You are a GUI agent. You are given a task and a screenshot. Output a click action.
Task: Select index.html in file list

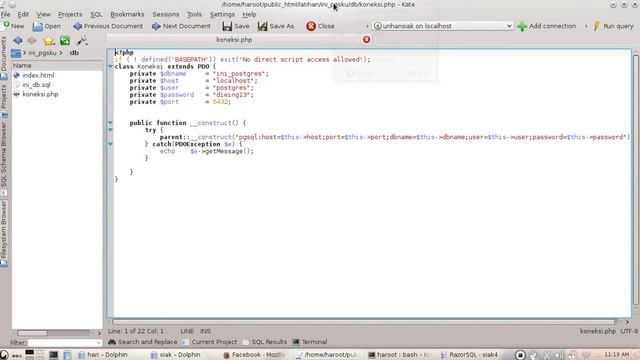pos(38,76)
